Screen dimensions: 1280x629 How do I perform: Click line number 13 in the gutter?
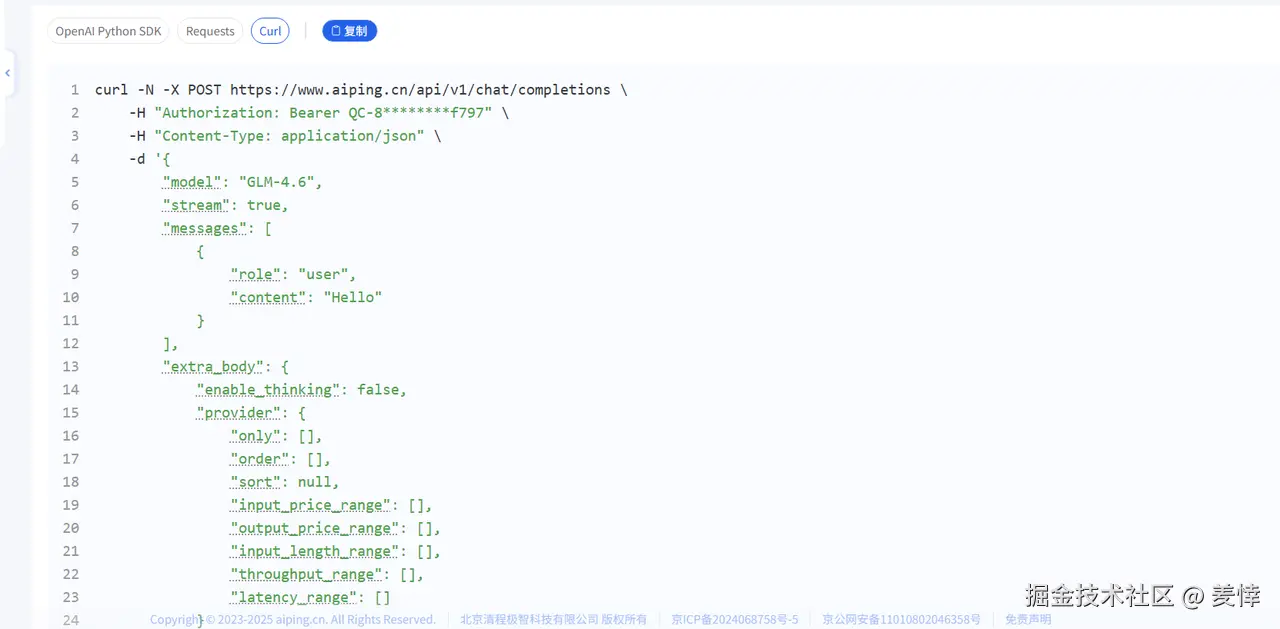70,367
